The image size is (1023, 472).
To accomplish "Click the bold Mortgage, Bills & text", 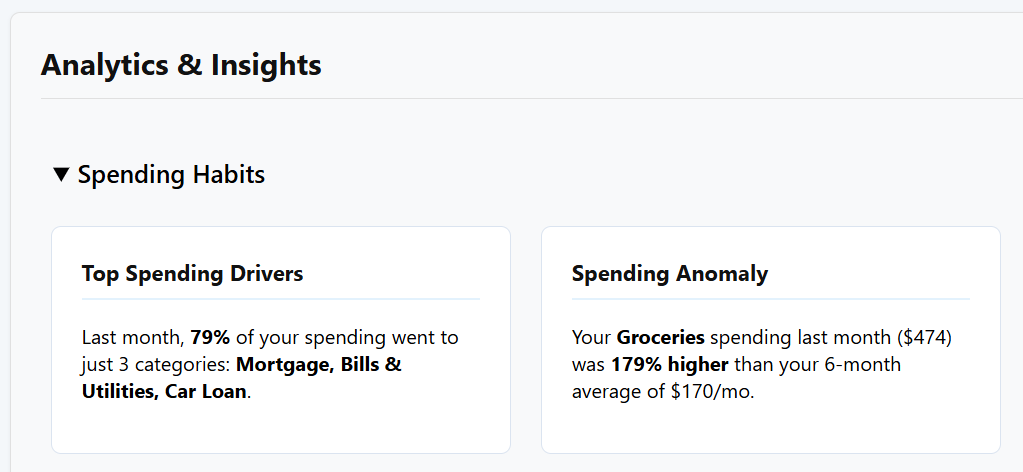I will [318, 364].
